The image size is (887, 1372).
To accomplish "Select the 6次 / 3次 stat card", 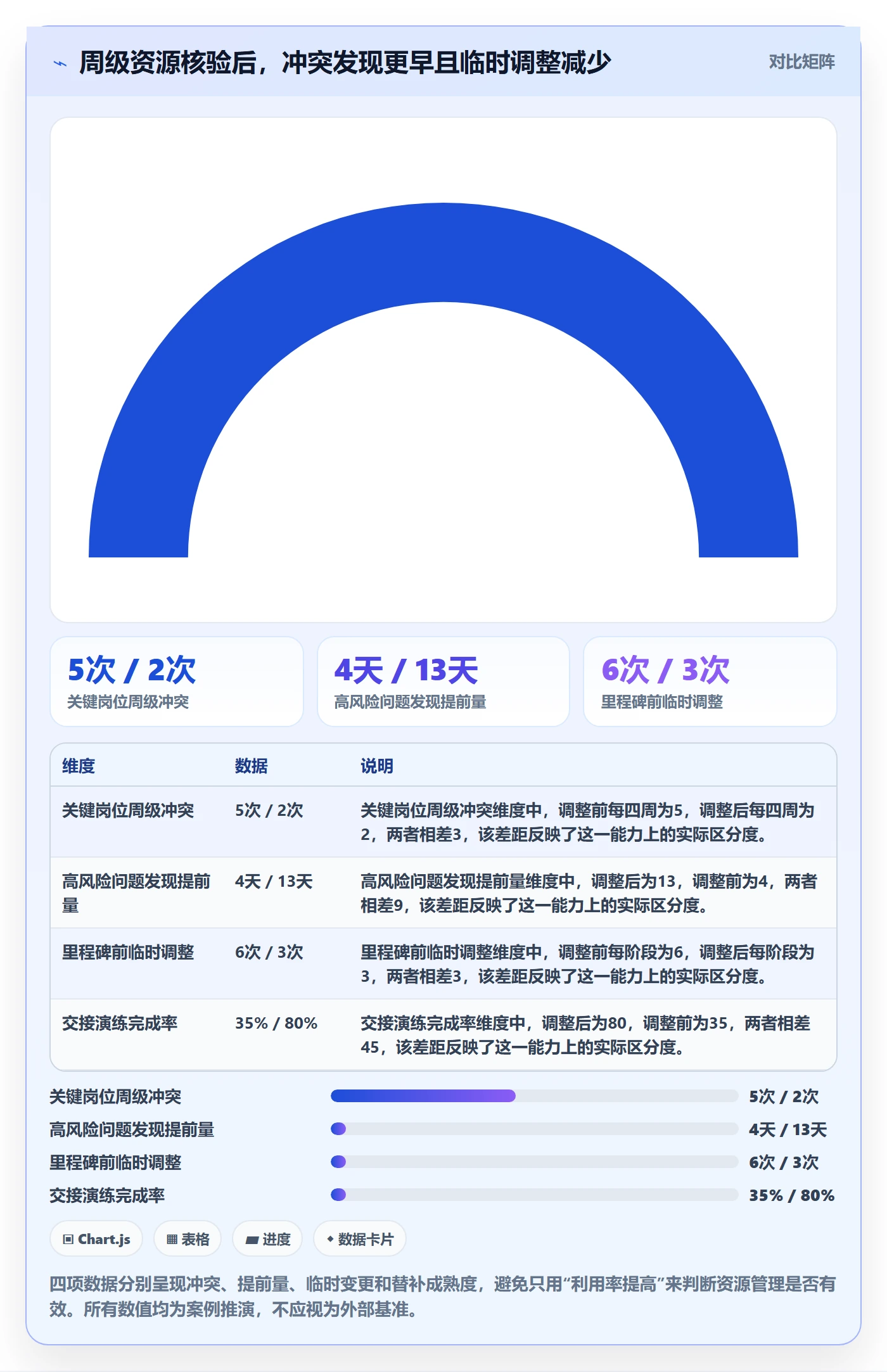I will tap(710, 682).
